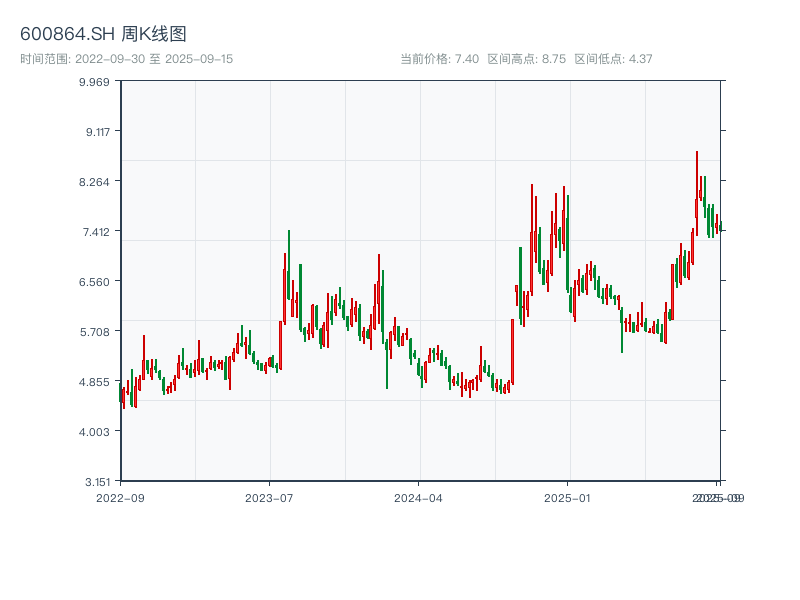This screenshot has height=600, width=800.
Task: Click y-axis label 9.969
Action: point(94,82)
